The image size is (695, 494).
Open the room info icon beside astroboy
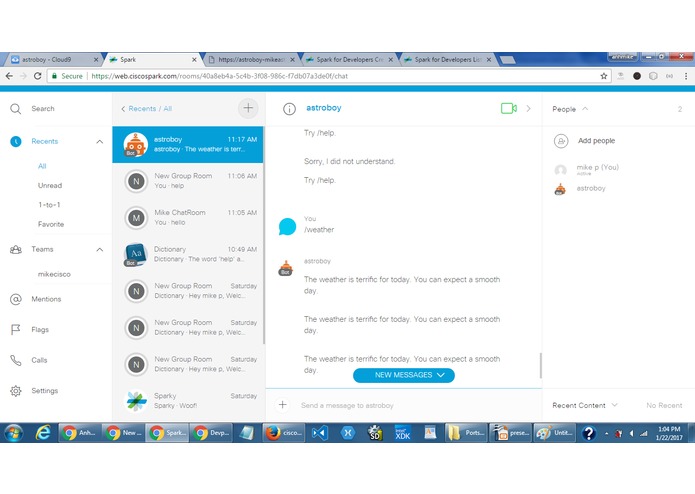point(289,109)
